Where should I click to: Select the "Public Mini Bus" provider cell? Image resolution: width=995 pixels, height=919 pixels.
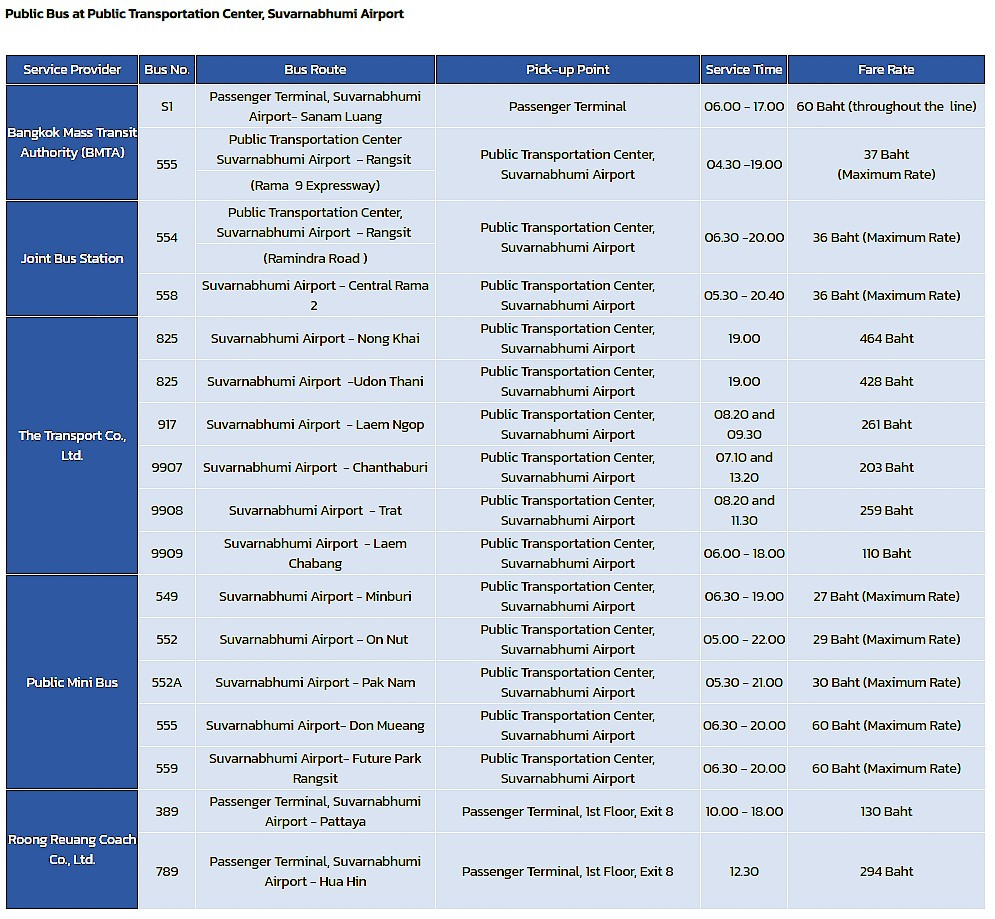coord(72,682)
